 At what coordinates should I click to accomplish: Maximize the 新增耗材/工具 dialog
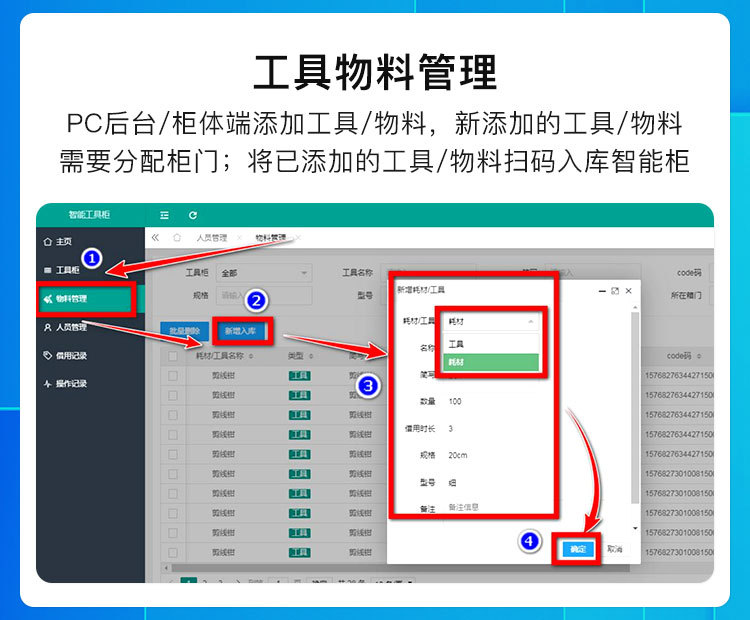click(615, 291)
